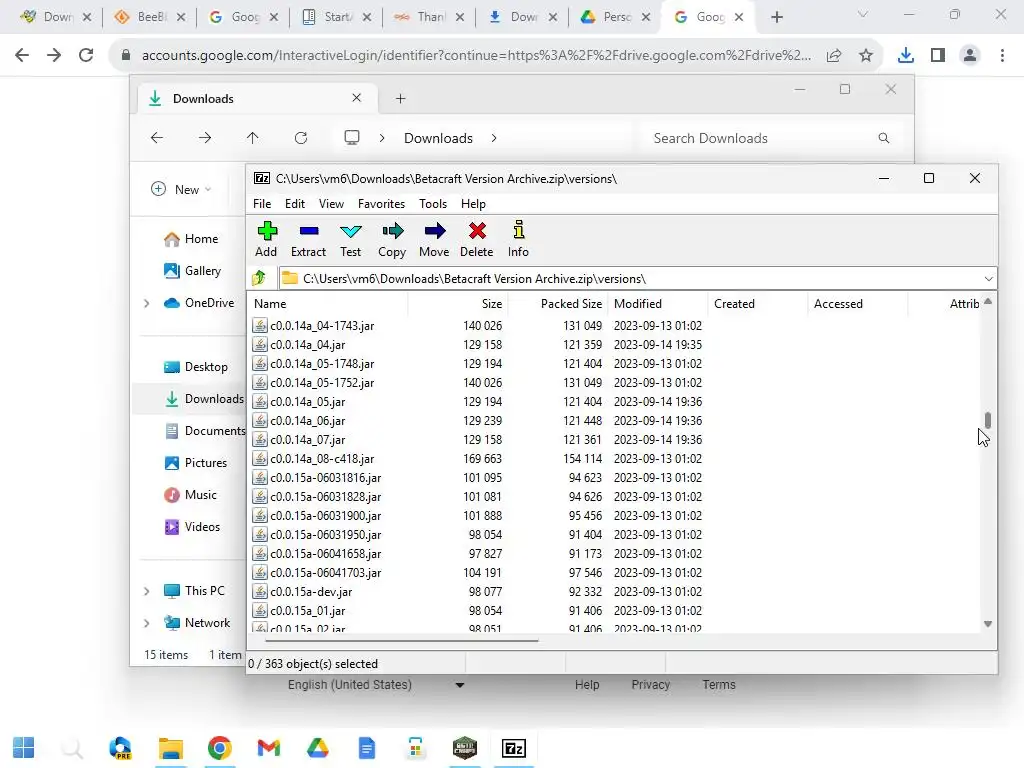
Task: Reload the page in Chrome
Action: (x=86, y=56)
